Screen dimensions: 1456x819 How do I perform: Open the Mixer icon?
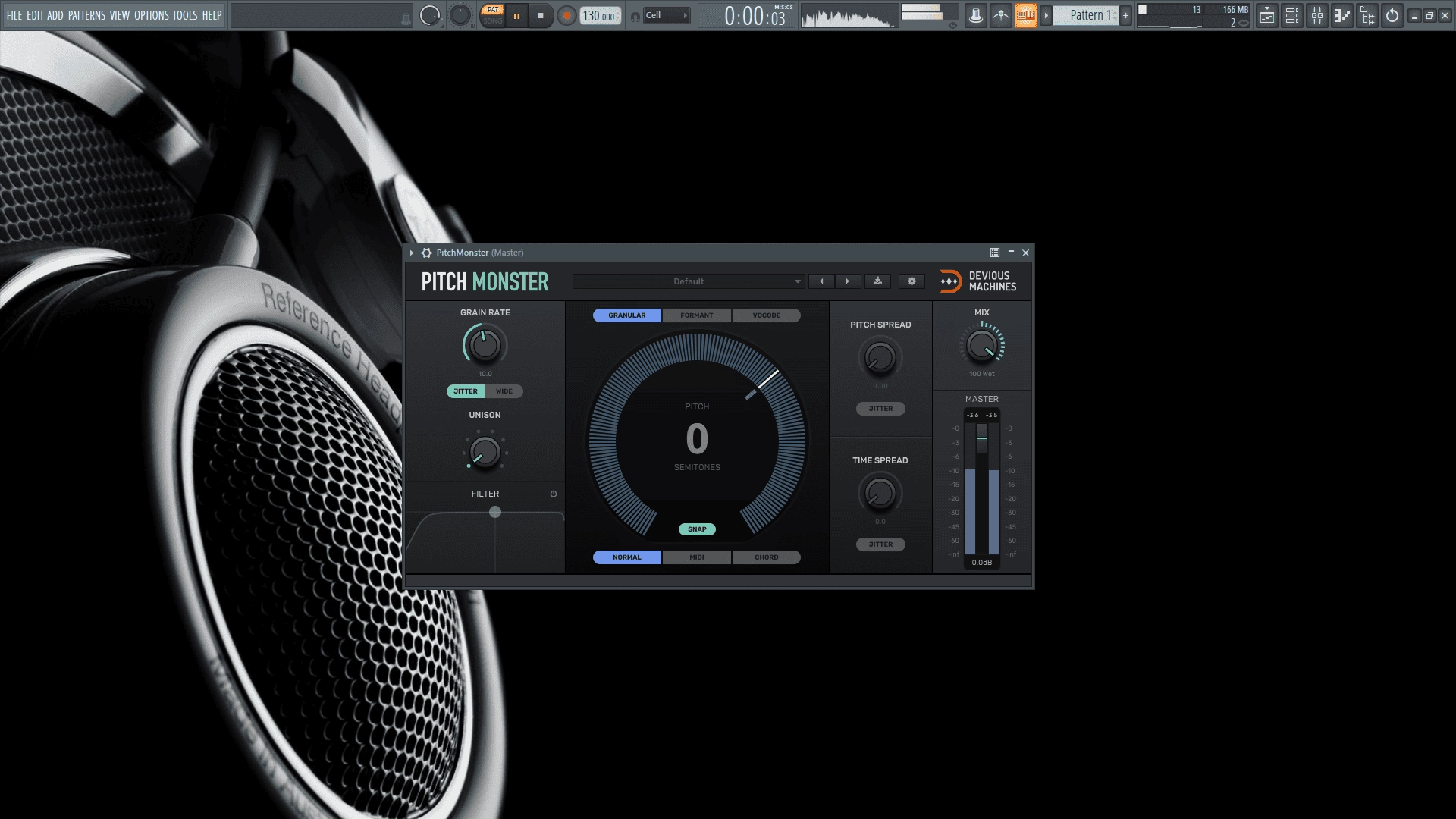pyautogui.click(x=1317, y=15)
